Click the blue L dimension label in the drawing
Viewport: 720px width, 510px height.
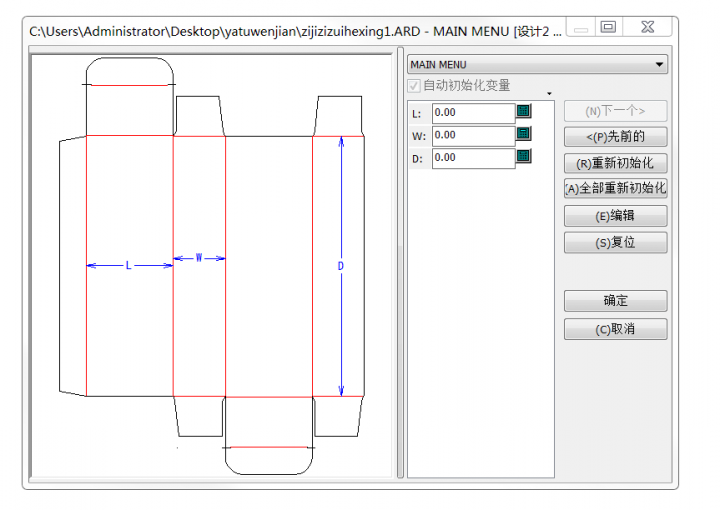coord(128,266)
